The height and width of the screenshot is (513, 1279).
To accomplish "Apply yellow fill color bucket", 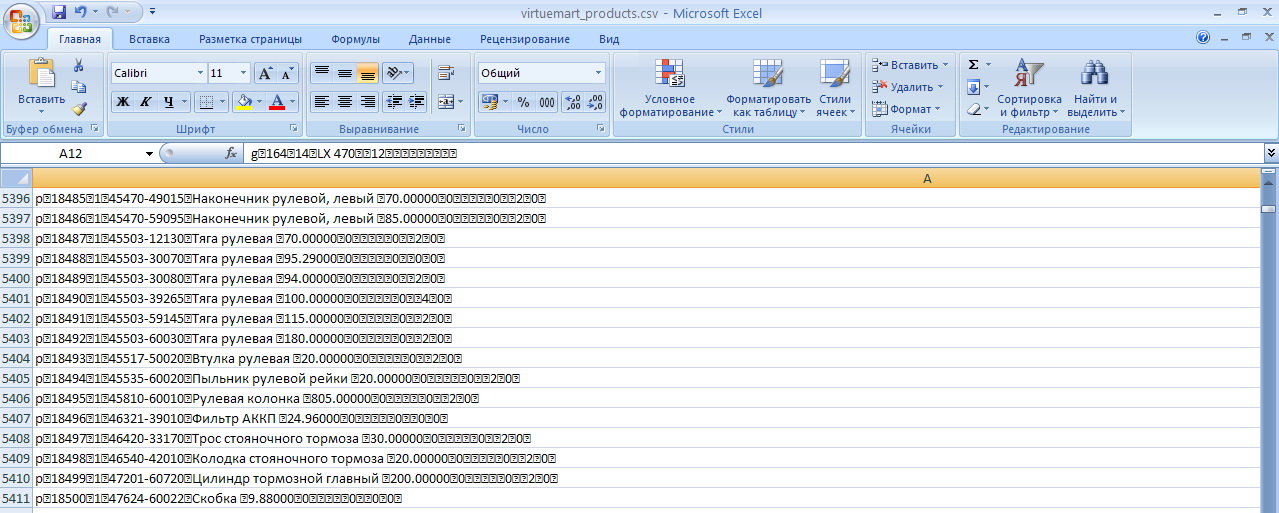I will (x=243, y=102).
